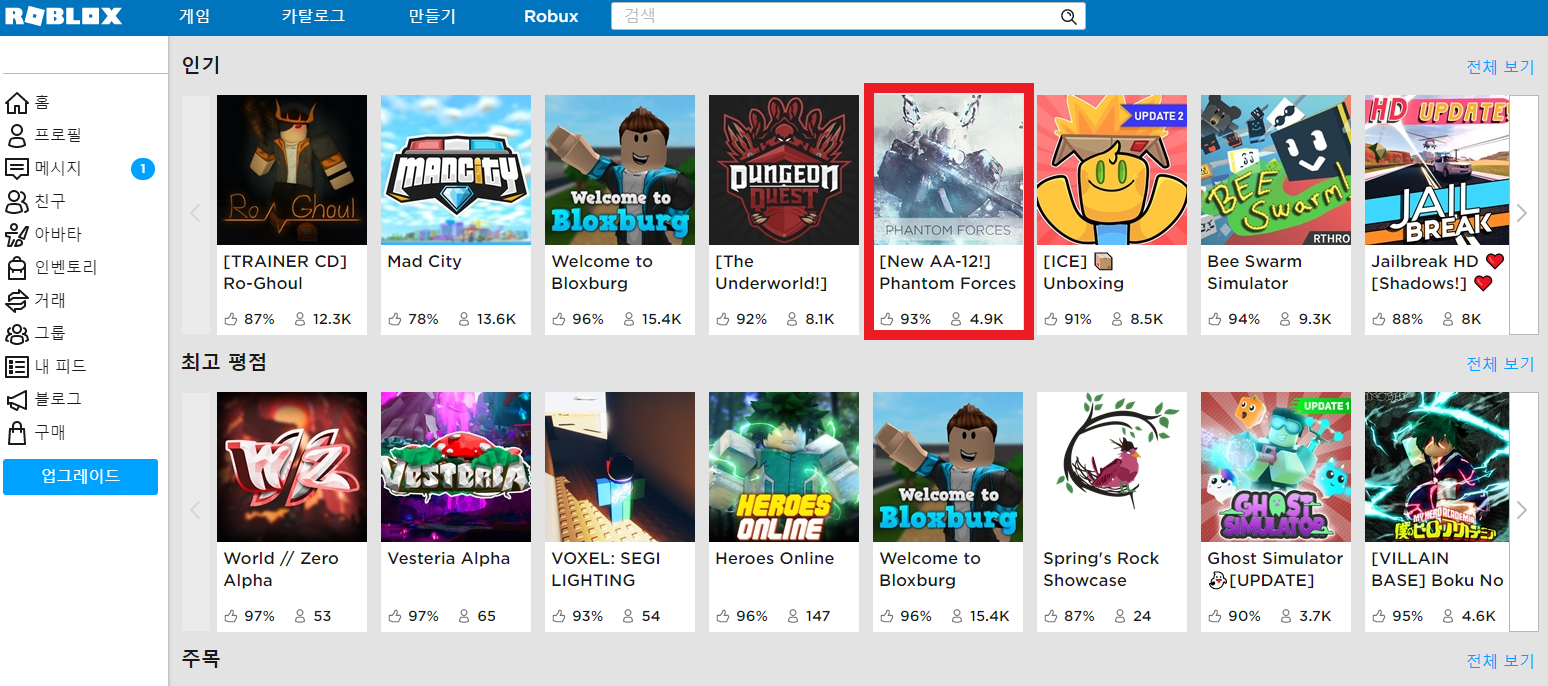Click the box emoji in Unboxing title

(x=1103, y=261)
